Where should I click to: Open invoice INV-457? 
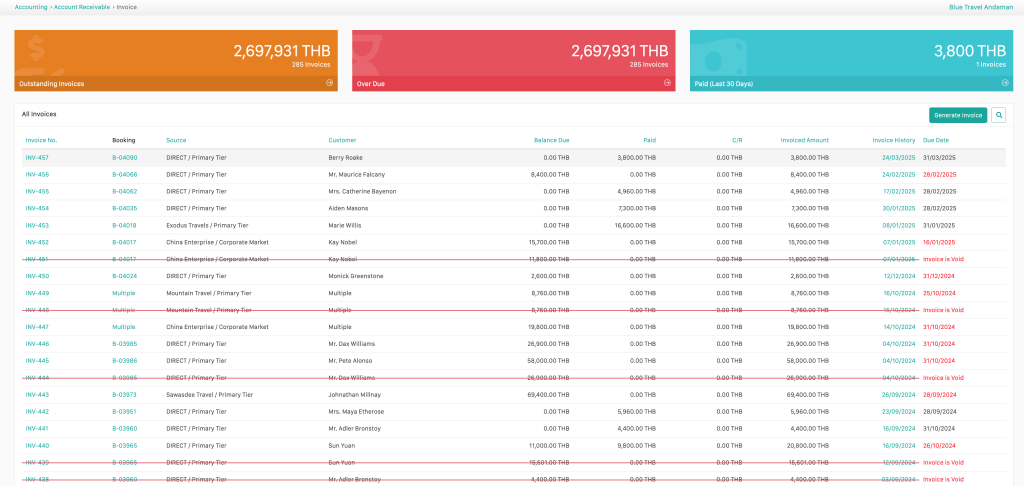pos(37,158)
